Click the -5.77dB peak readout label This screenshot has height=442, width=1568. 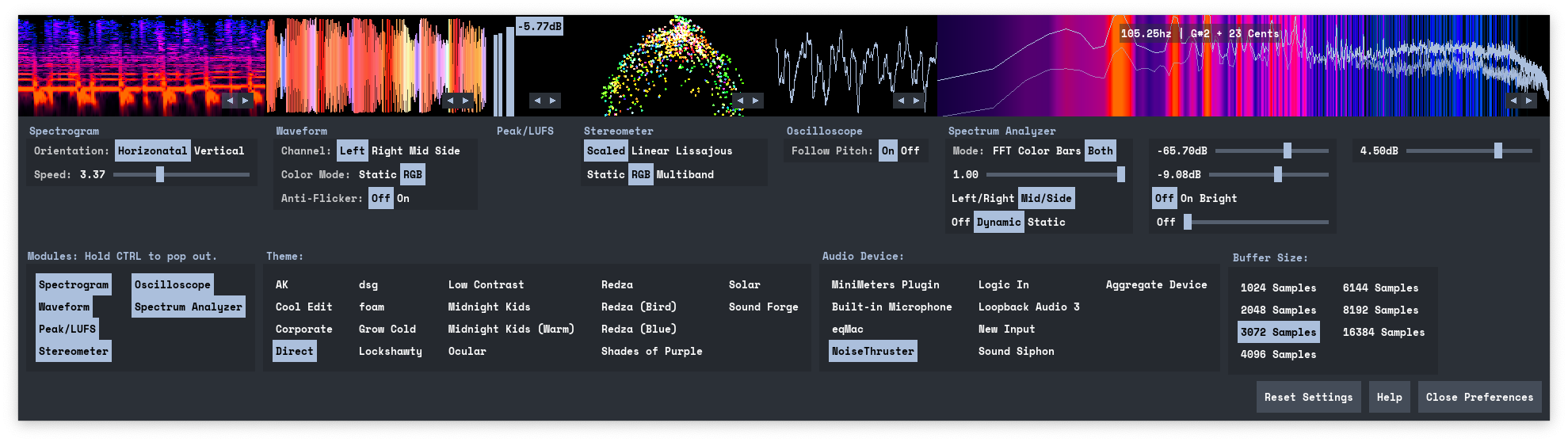click(540, 26)
